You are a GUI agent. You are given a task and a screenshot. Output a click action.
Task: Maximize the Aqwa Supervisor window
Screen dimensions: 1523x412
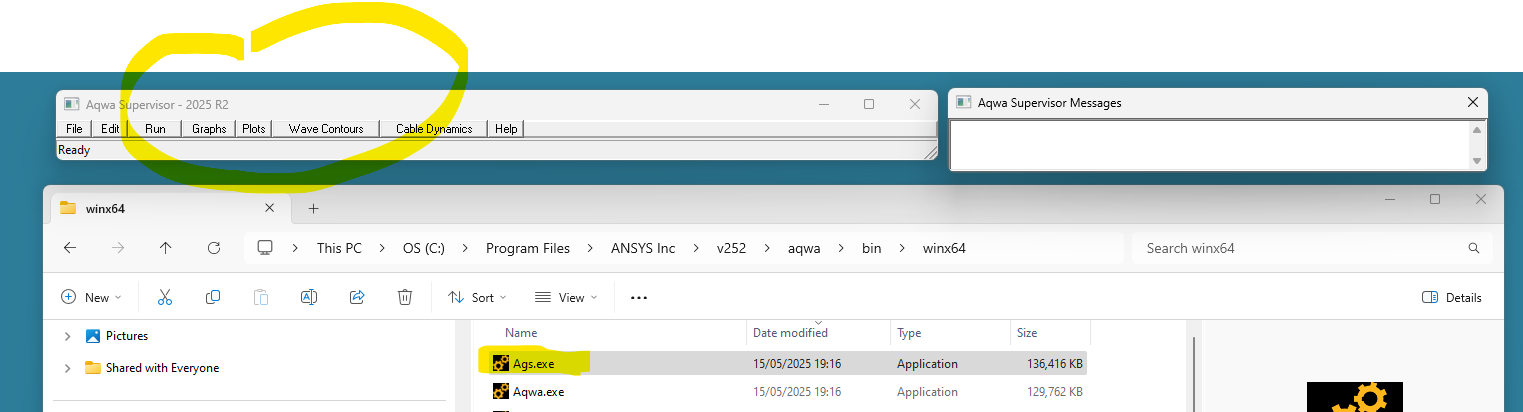pos(868,104)
